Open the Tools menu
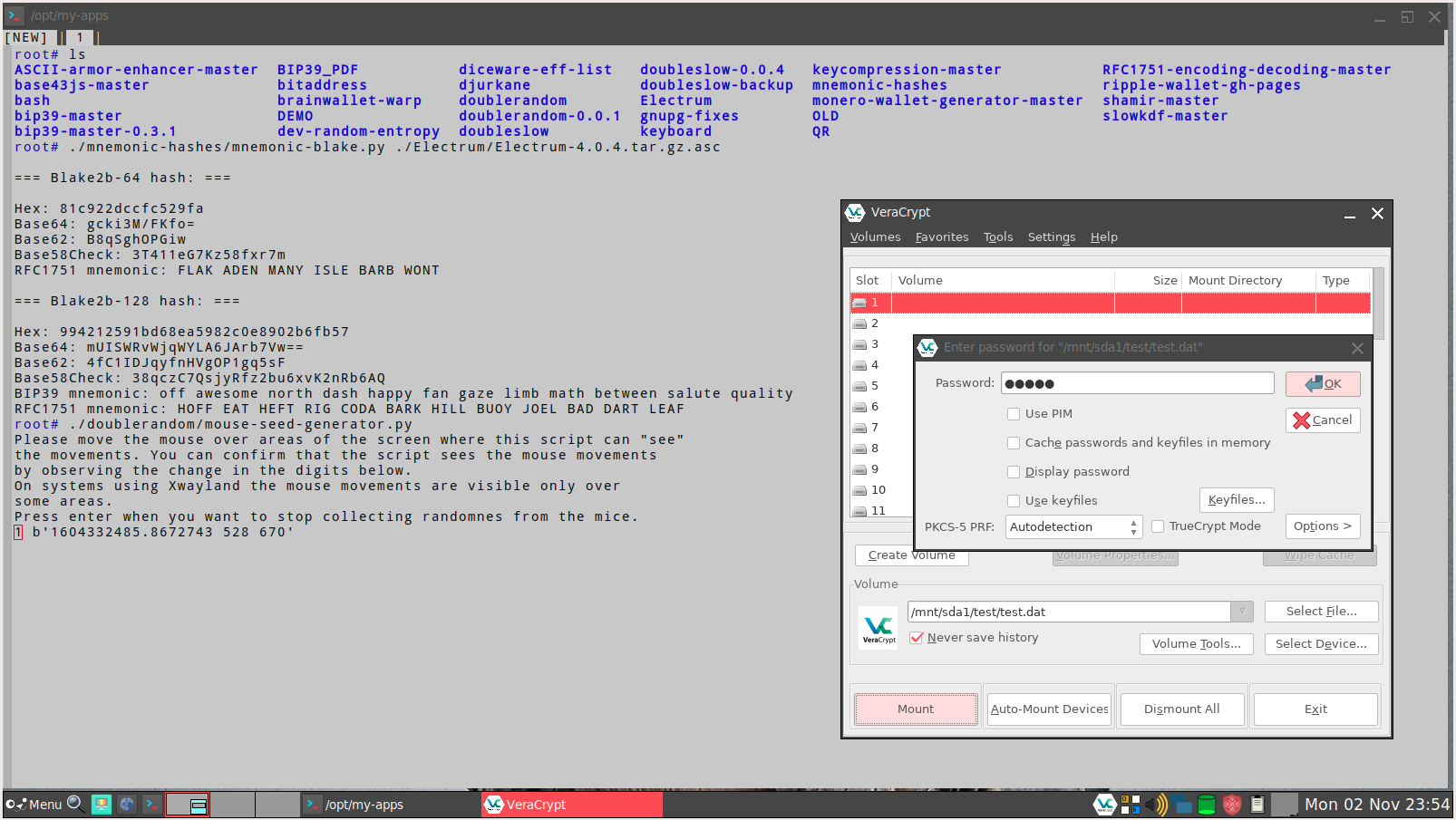The height and width of the screenshot is (820, 1456). [x=998, y=237]
